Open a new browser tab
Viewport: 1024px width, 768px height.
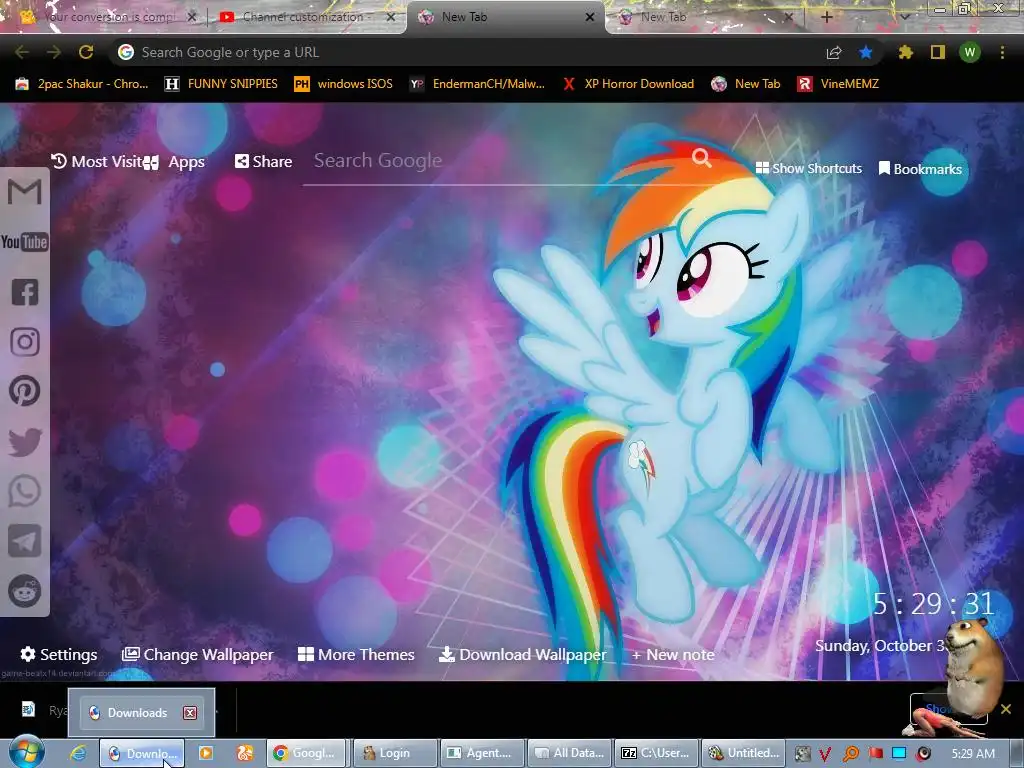click(826, 17)
